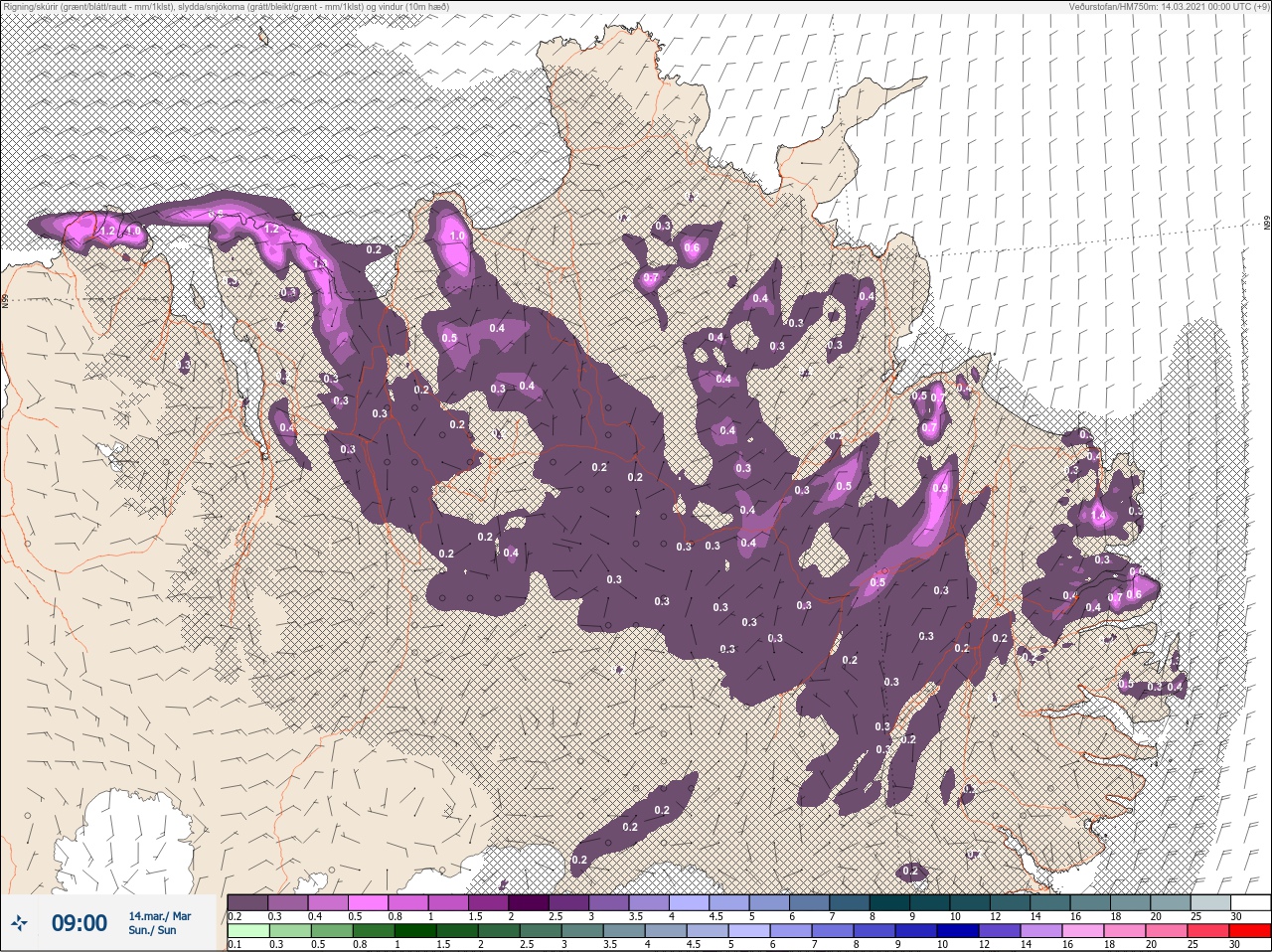
Task: Click the 0.9 precipitation value on the map
Action: [941, 489]
